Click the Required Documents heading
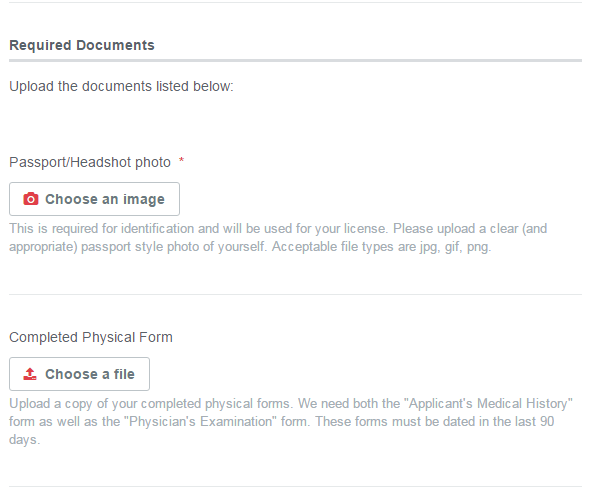Screen dimensions: 592x489 coord(82,45)
